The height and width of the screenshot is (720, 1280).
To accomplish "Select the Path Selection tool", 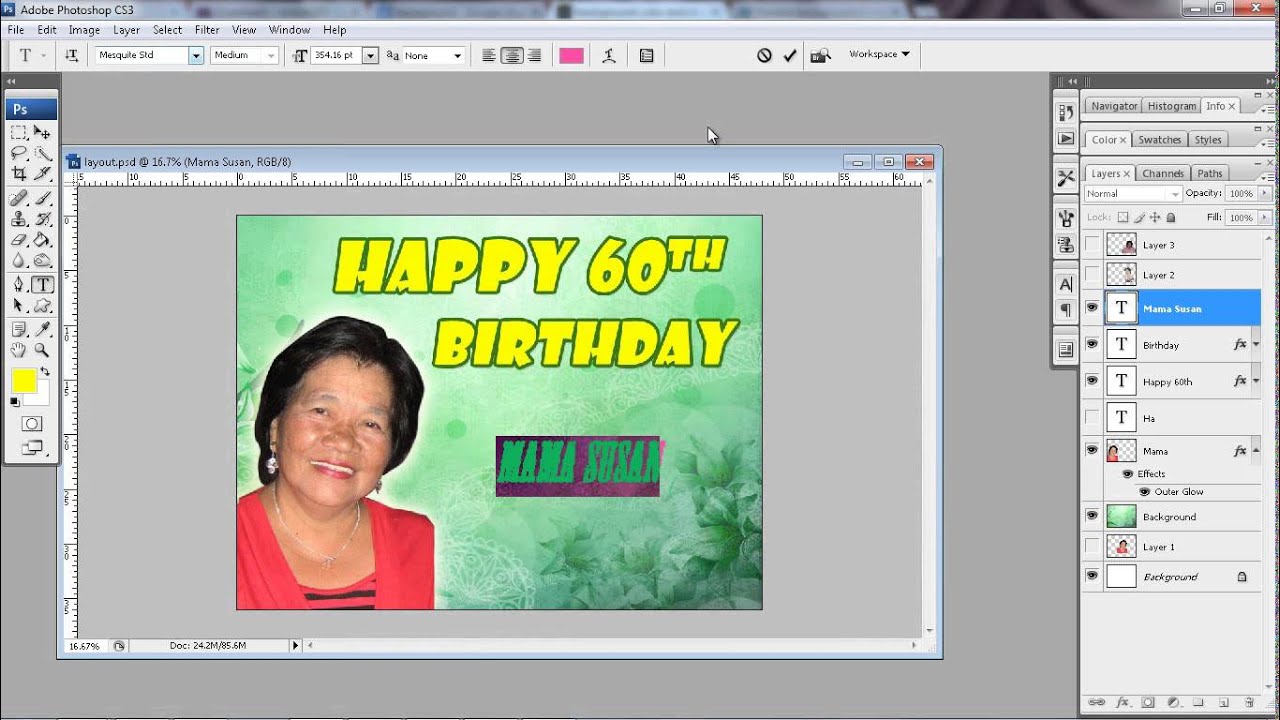I will click(x=19, y=306).
